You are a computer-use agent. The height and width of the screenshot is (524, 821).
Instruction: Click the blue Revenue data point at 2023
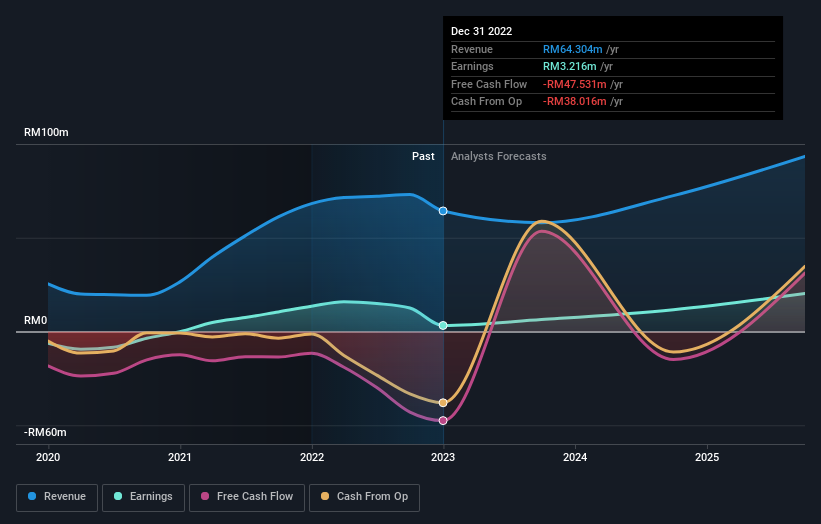(443, 211)
